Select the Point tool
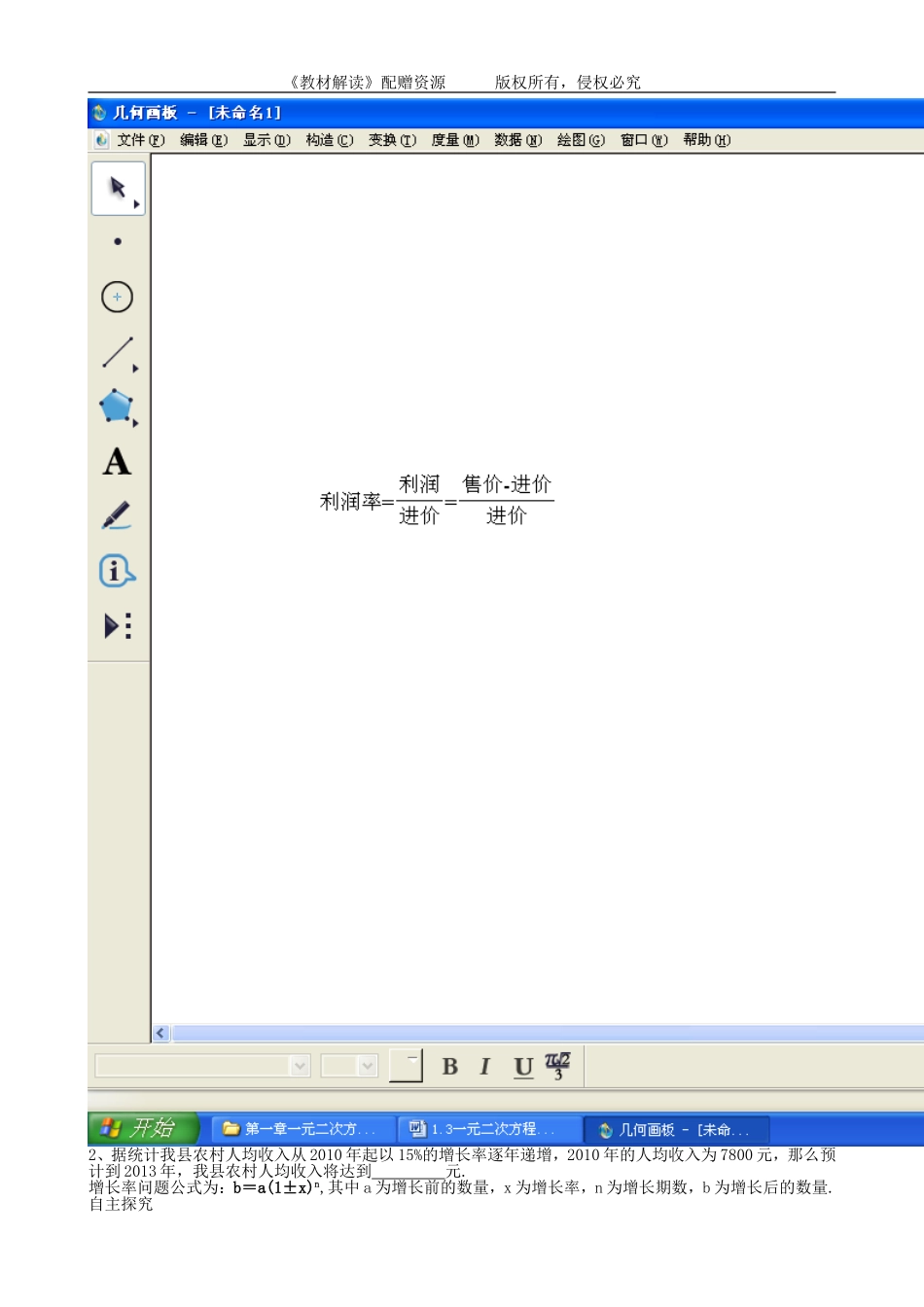This screenshot has height=1307, width=924. pos(117,242)
